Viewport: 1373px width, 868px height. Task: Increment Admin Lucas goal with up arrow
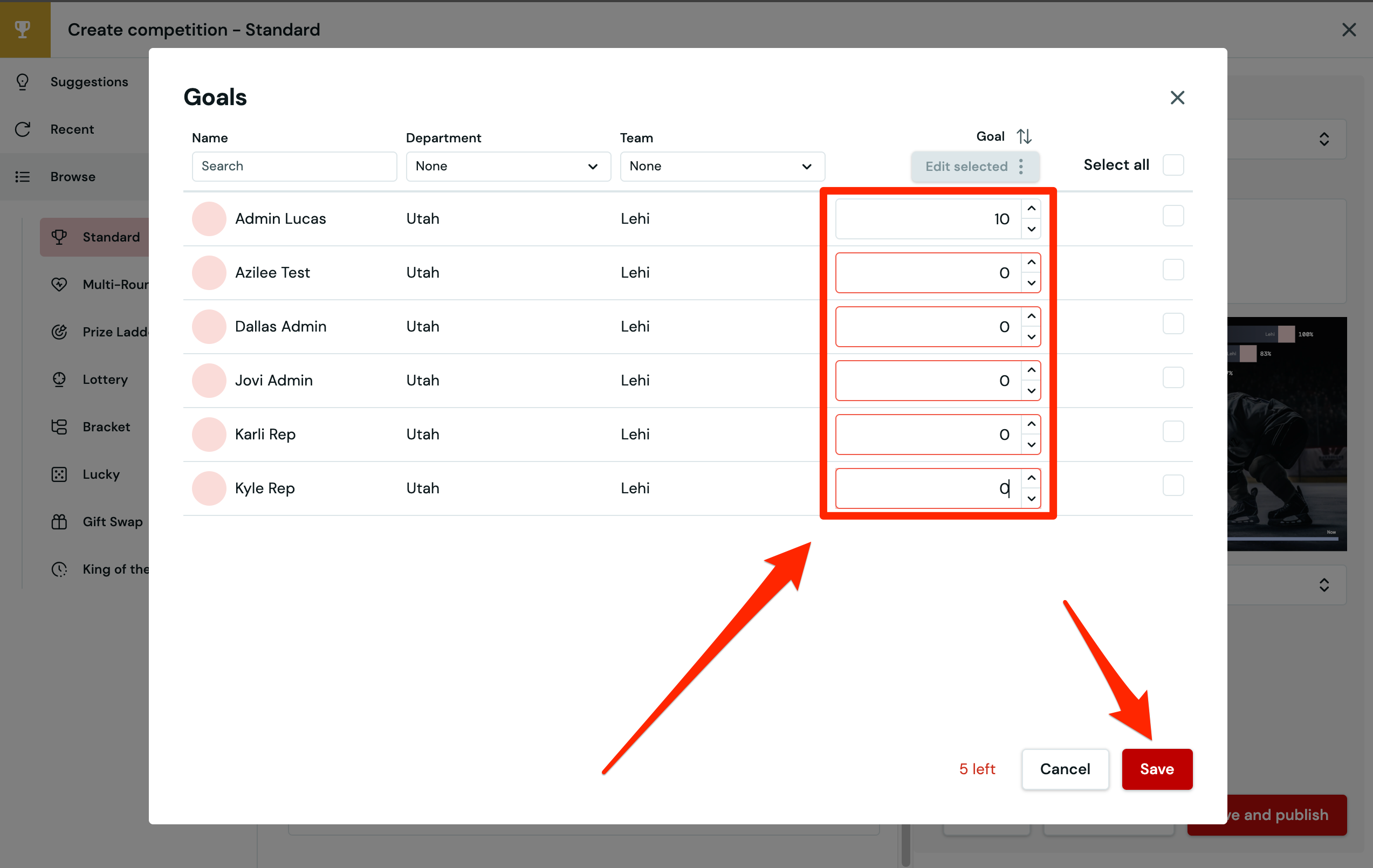[x=1031, y=209]
